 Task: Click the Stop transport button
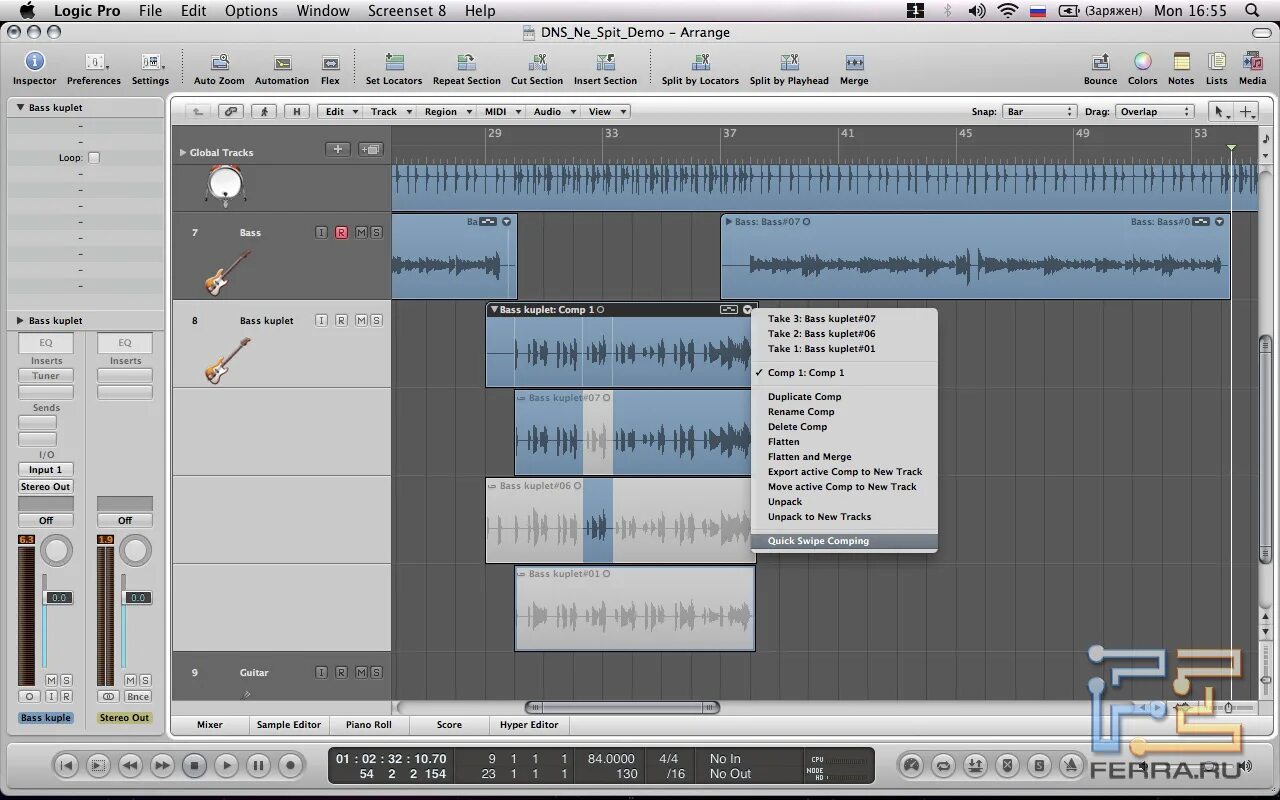coord(194,766)
